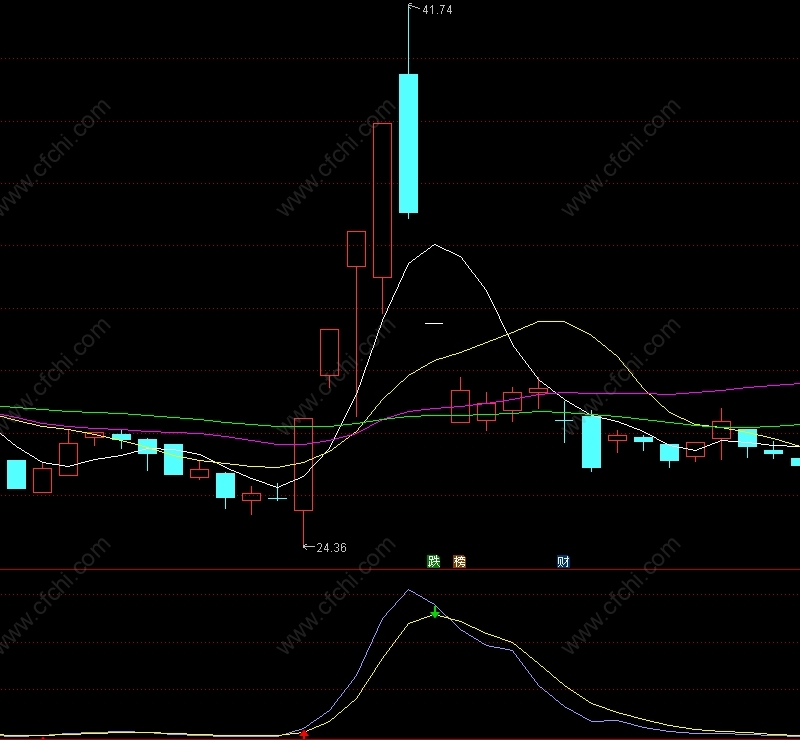Click the red candle with 24.36 low wick
The image size is (800, 740).
[x=304, y=464]
